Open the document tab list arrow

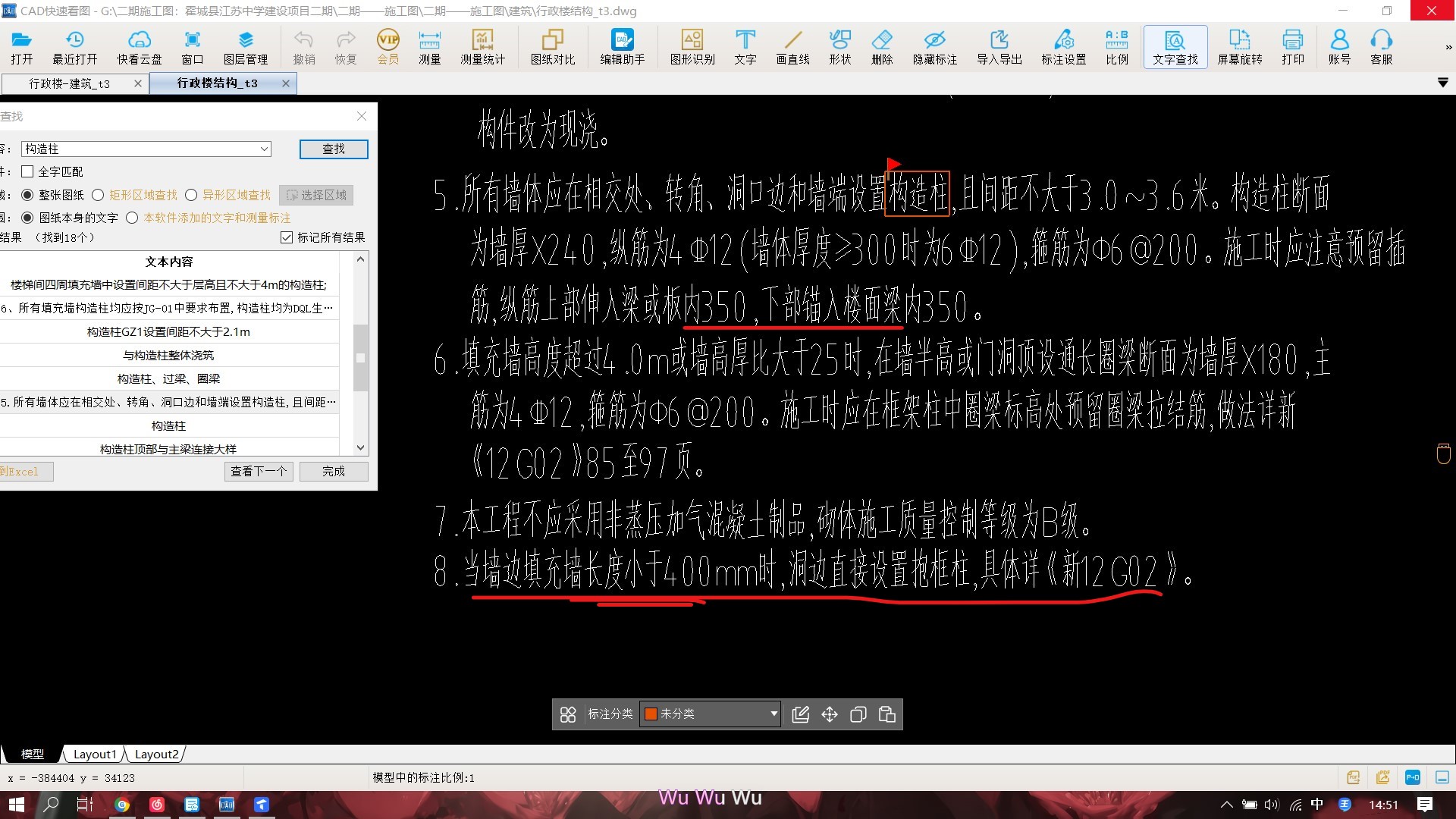pos(1443,83)
